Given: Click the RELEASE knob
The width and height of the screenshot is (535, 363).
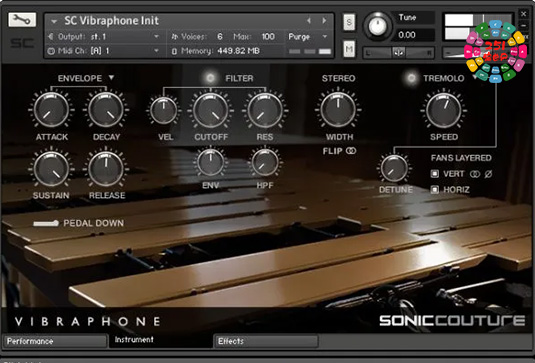Looking at the screenshot, I should 106,168.
